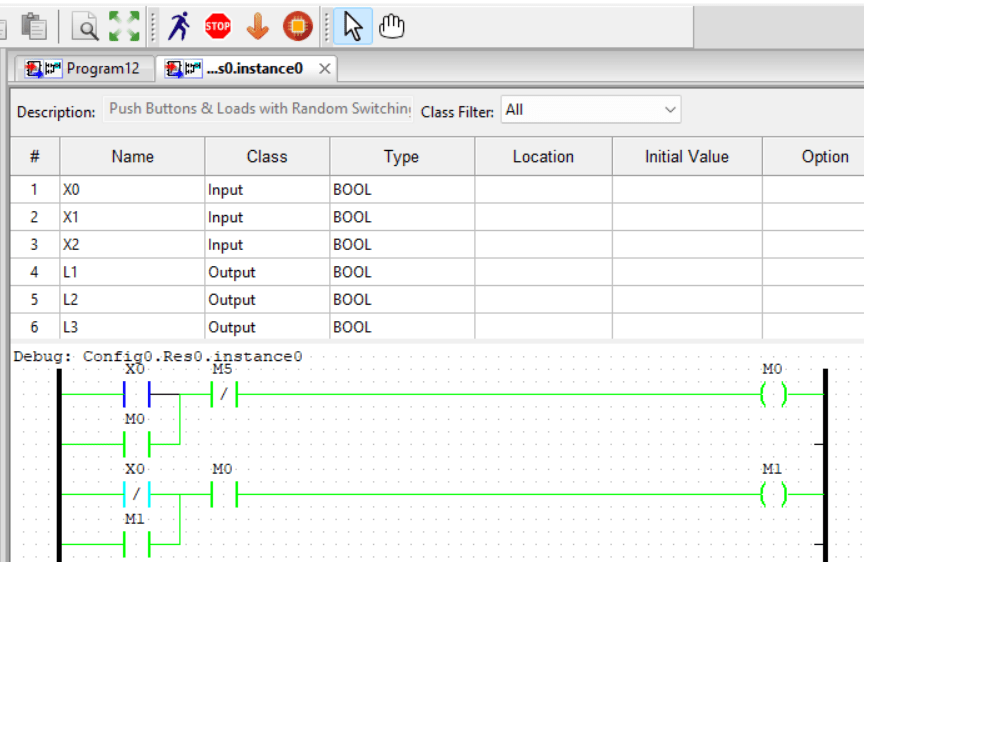Activate the arrow selection tool
The height and width of the screenshot is (750, 1000).
point(351,26)
